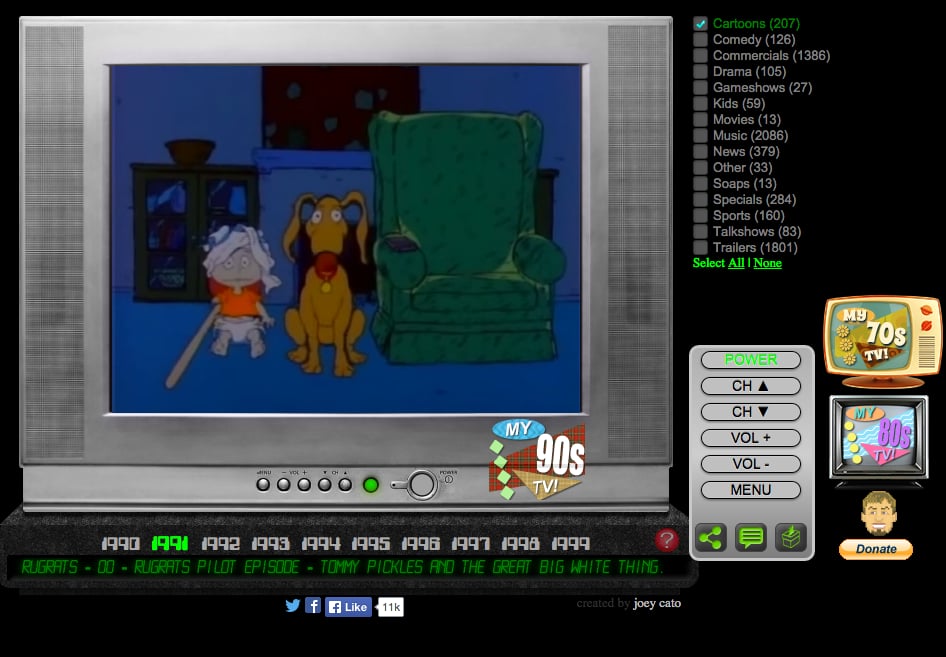Select year 1997

coord(471,544)
